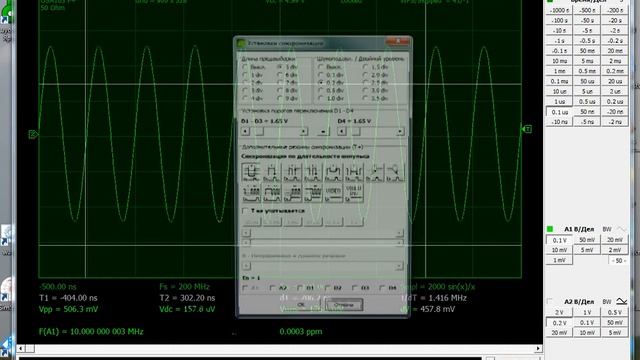Select the third sync mode icon in top row
Image resolution: width=640 pixels, height=360 pixels.
[292, 172]
